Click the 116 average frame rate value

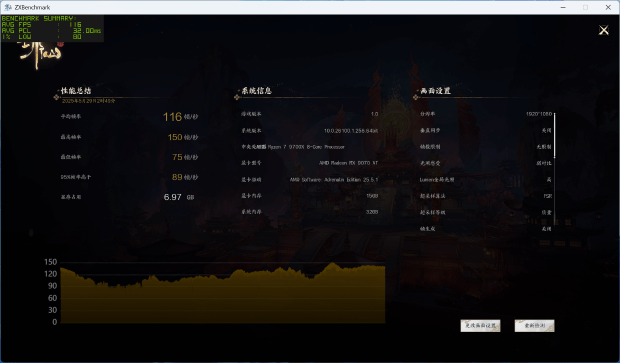point(172,117)
